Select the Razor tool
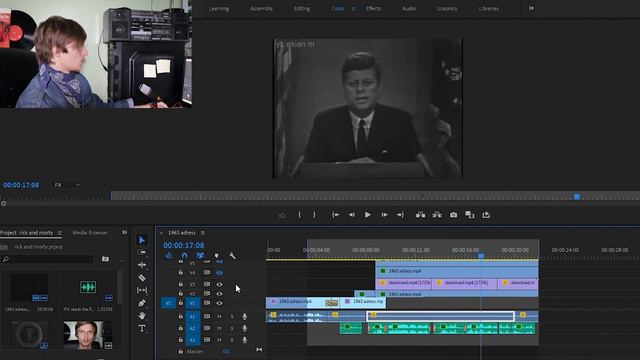640x360 pixels. click(x=142, y=278)
